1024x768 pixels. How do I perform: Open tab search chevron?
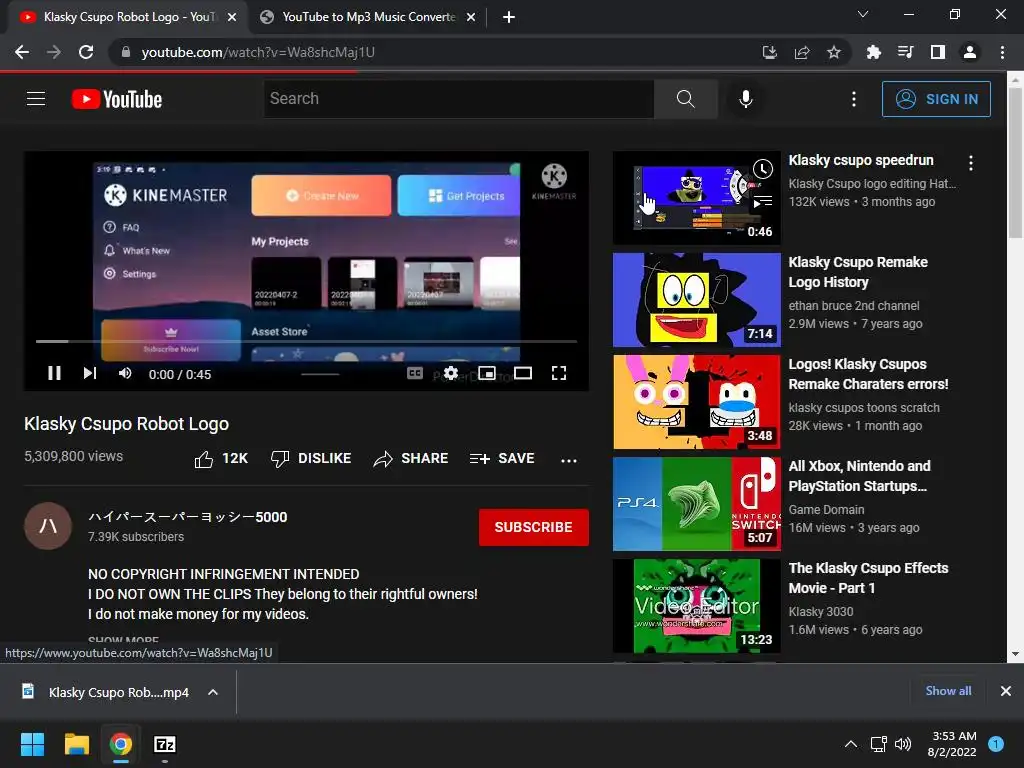point(863,14)
